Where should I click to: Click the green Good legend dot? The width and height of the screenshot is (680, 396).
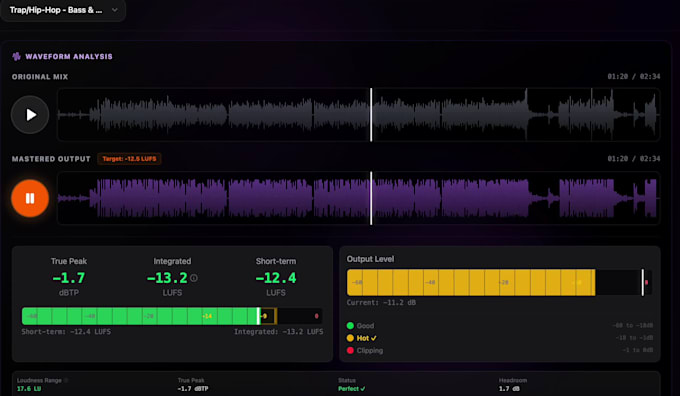(350, 326)
